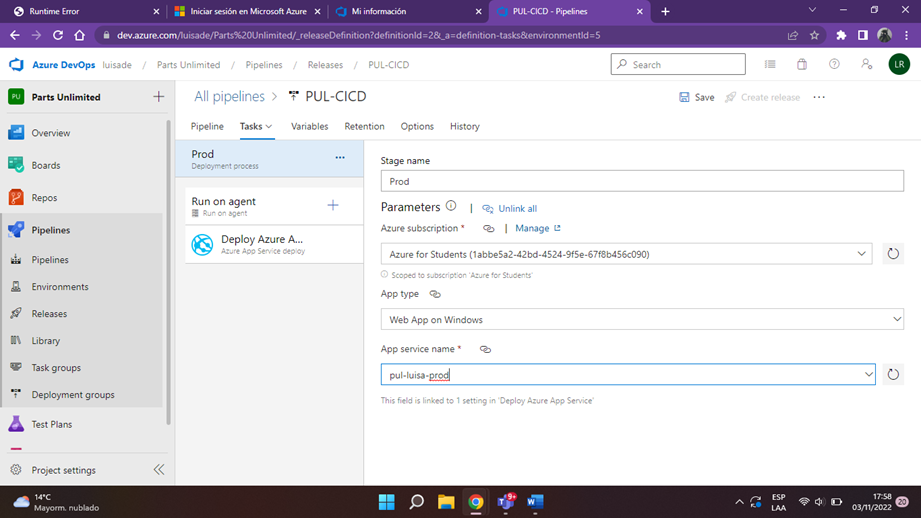Screen dimensions: 921x518
Task: Open the luisade organization breadcrumb
Action: click(117, 65)
